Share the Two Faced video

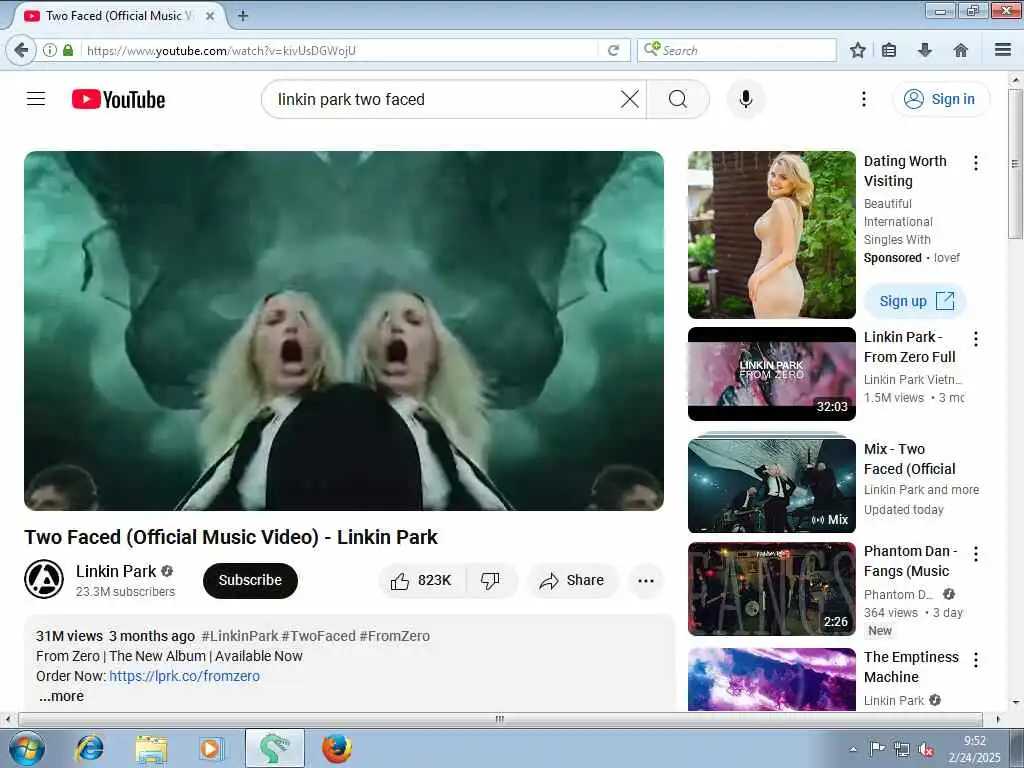tap(571, 581)
